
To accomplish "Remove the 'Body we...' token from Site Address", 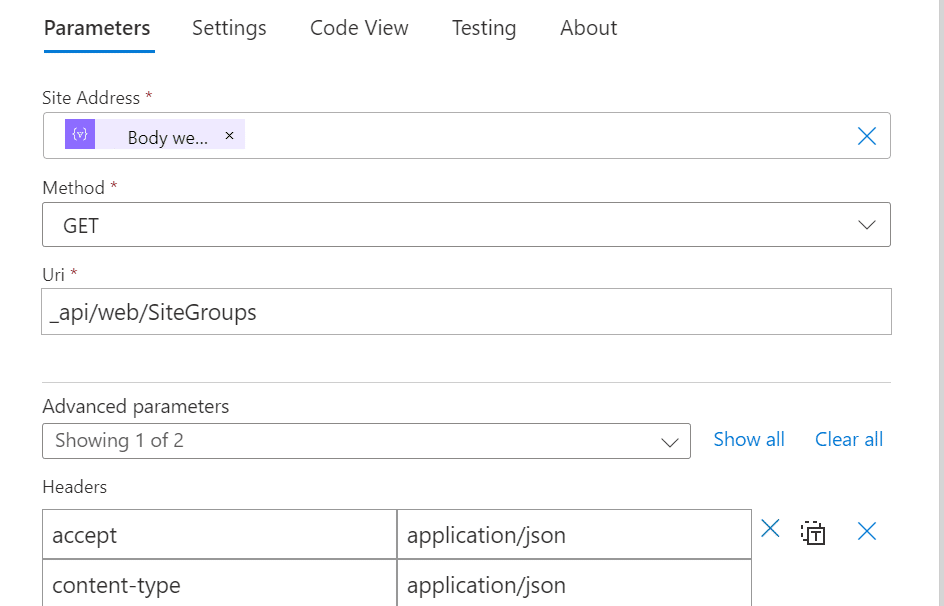I will click(x=229, y=135).
